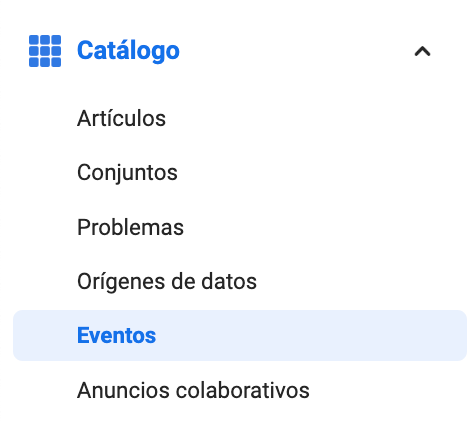Navigate to the Artículos submenu entry

pos(121,118)
